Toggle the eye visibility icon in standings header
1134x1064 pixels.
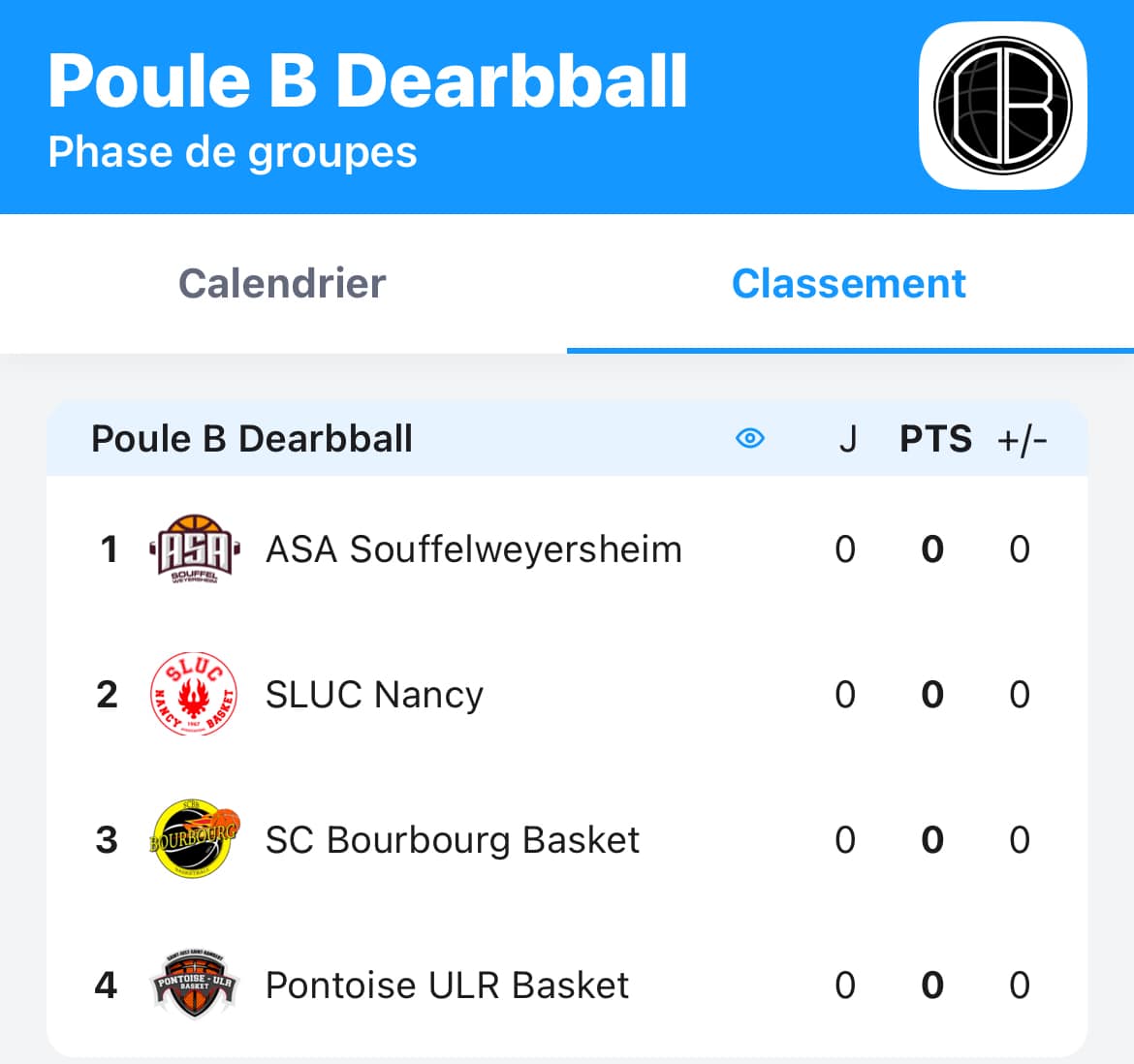[x=749, y=439]
